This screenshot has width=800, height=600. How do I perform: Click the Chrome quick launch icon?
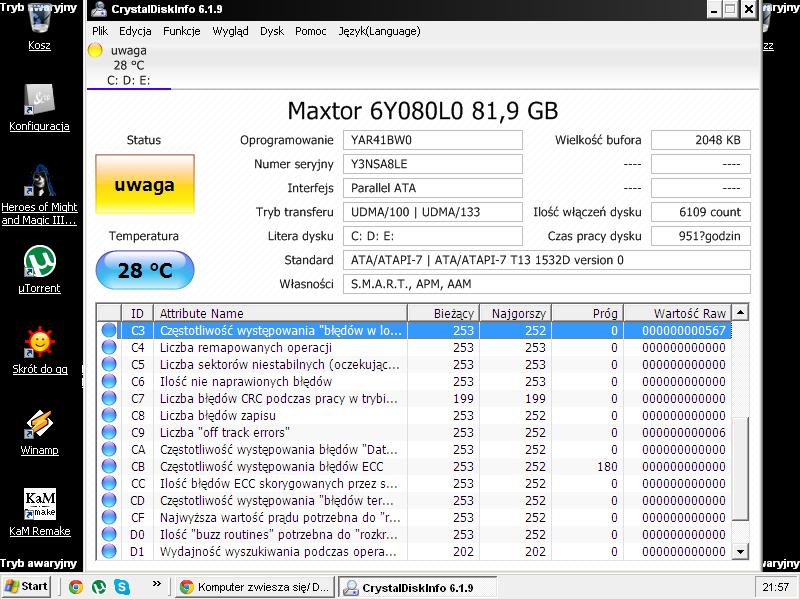pos(76,587)
